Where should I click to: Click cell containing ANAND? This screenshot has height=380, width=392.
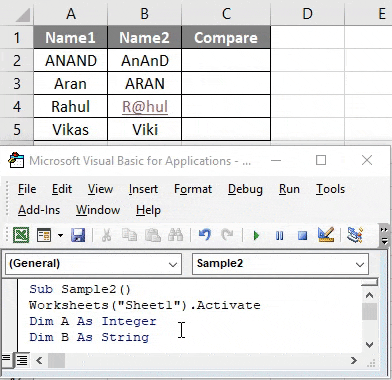coord(71,60)
